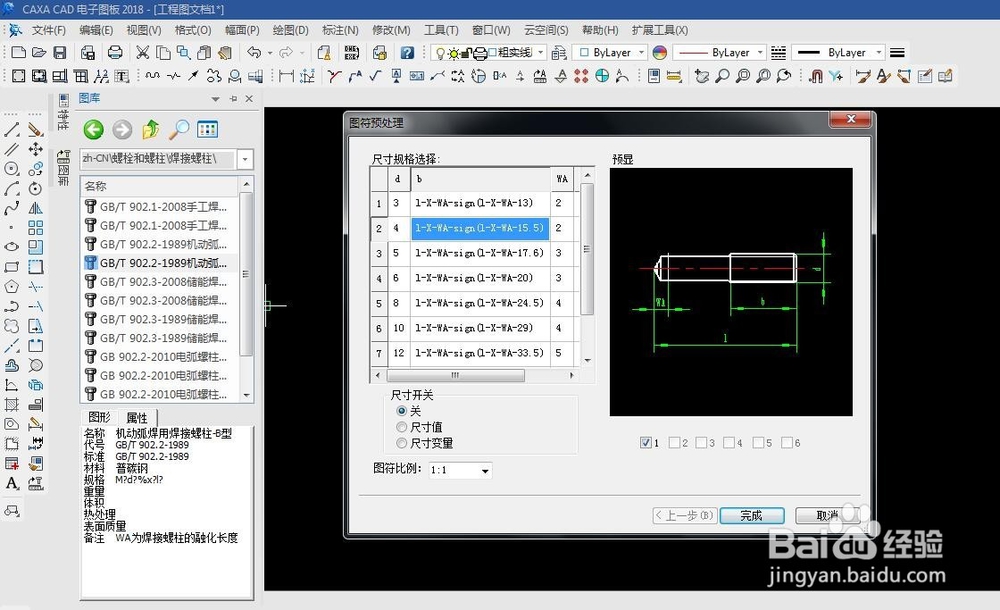
Task: Open the 工具(T) menu
Action: tap(441, 30)
